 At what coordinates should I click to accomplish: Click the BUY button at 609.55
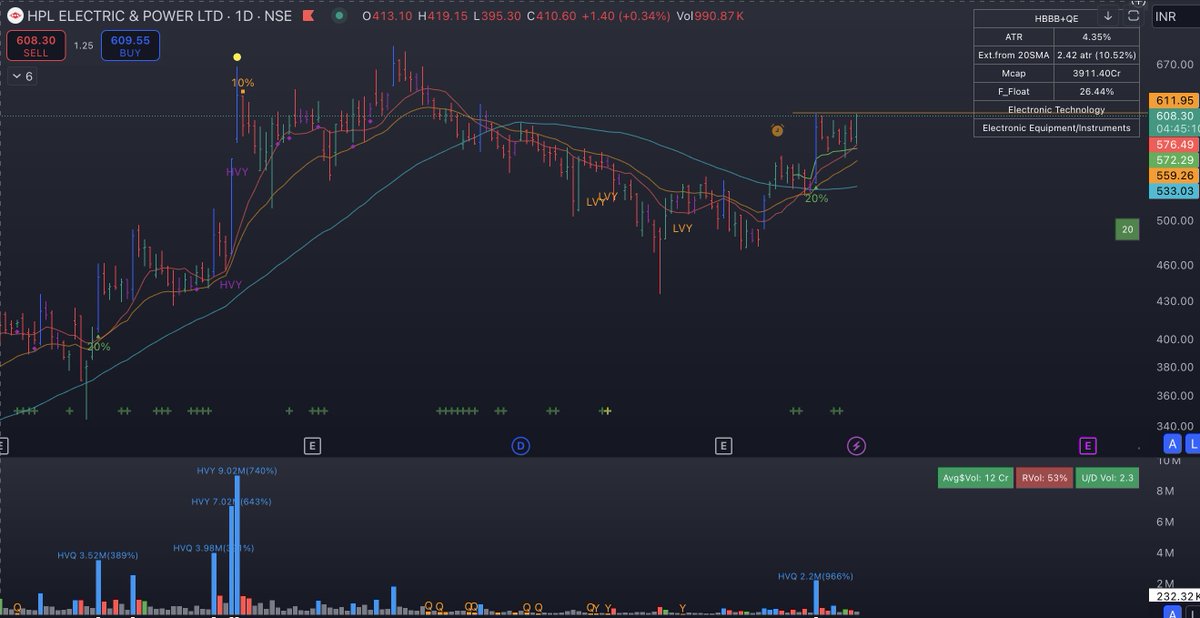point(131,46)
